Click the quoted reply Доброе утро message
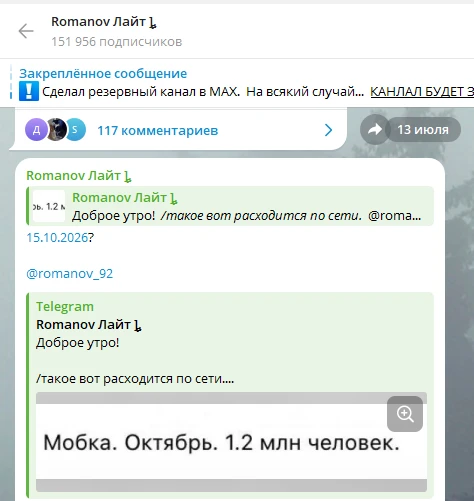Screen dimensions: 474x501 [x=230, y=206]
